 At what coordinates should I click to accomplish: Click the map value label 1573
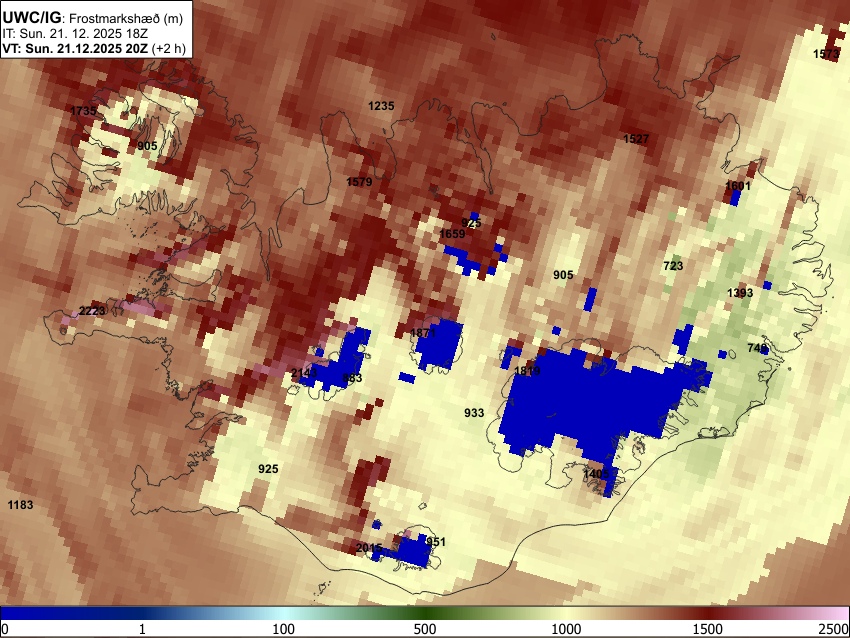(827, 54)
